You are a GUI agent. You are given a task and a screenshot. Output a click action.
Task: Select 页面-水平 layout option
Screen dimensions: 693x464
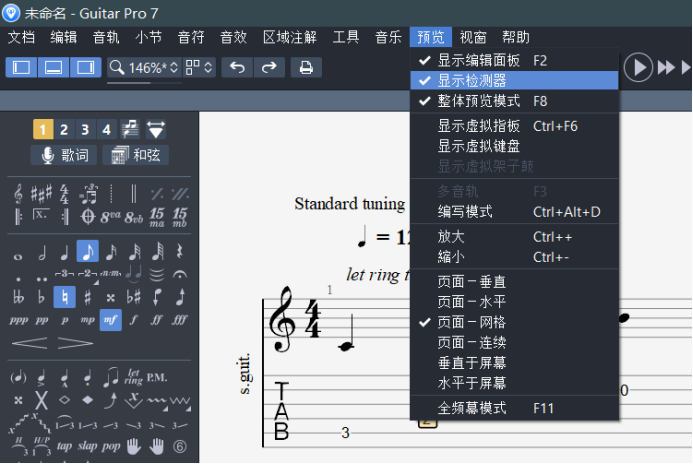click(514, 302)
